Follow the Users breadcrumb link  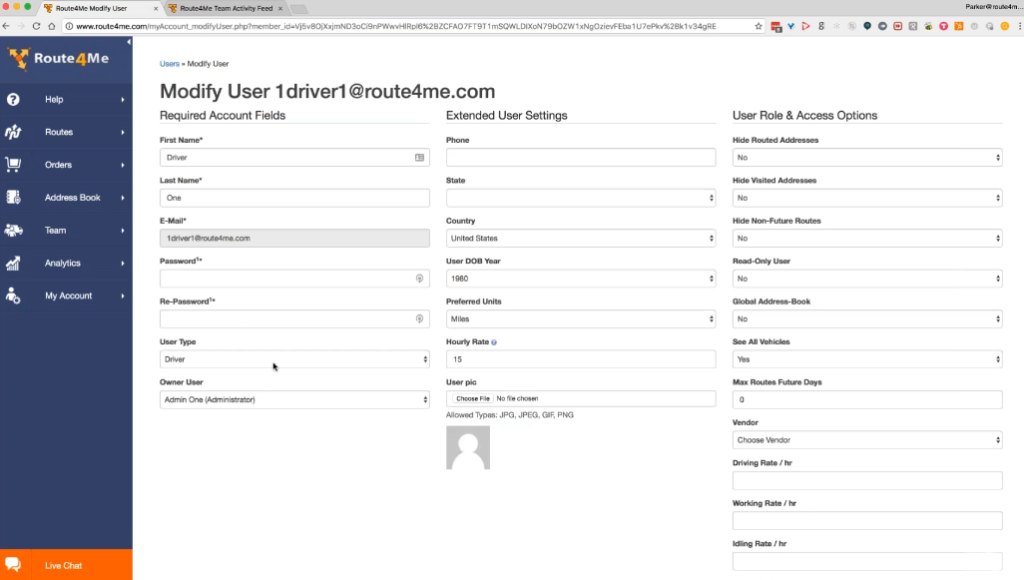[169, 64]
